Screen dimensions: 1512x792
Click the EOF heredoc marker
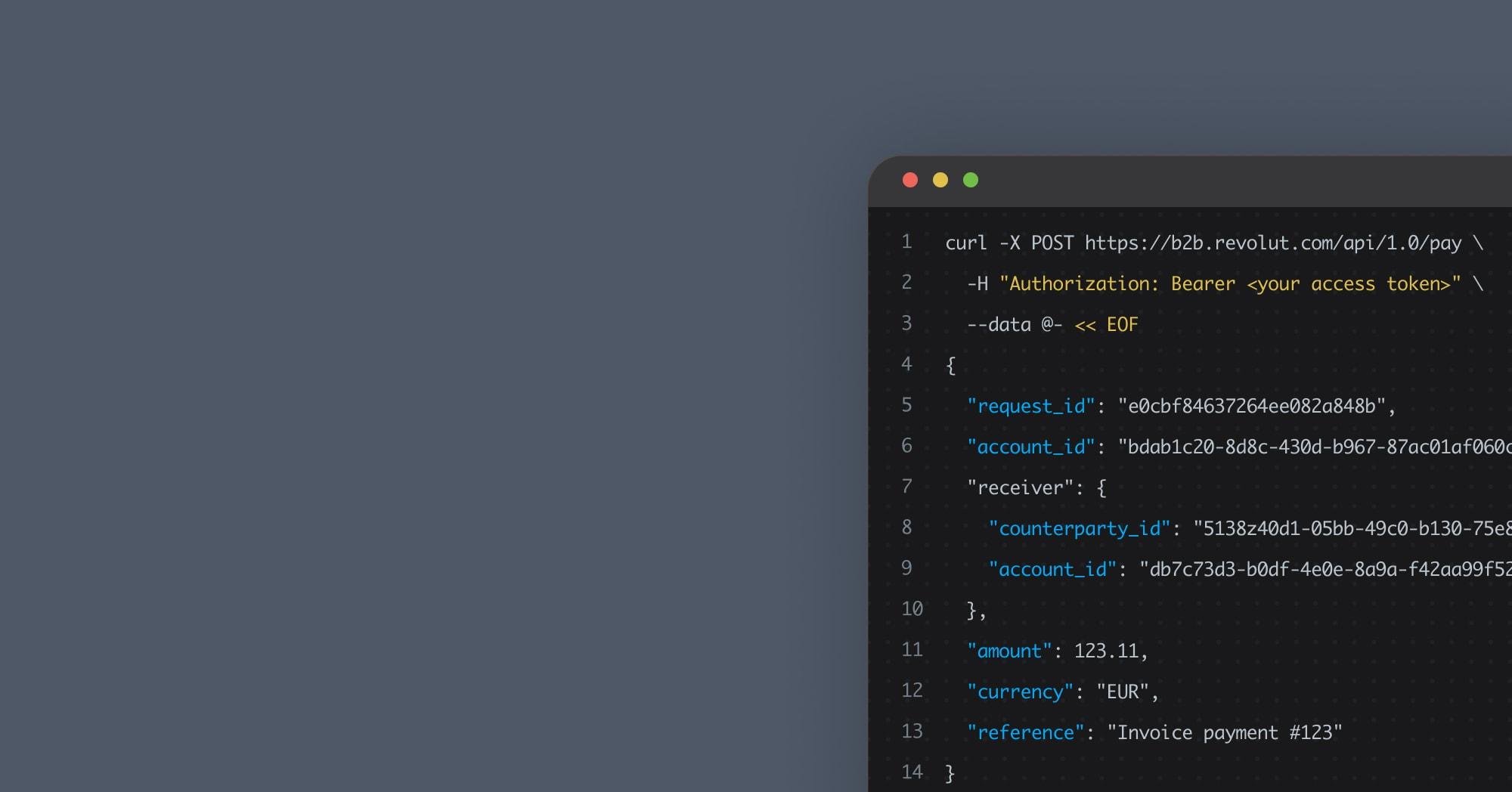pyautogui.click(x=1122, y=325)
